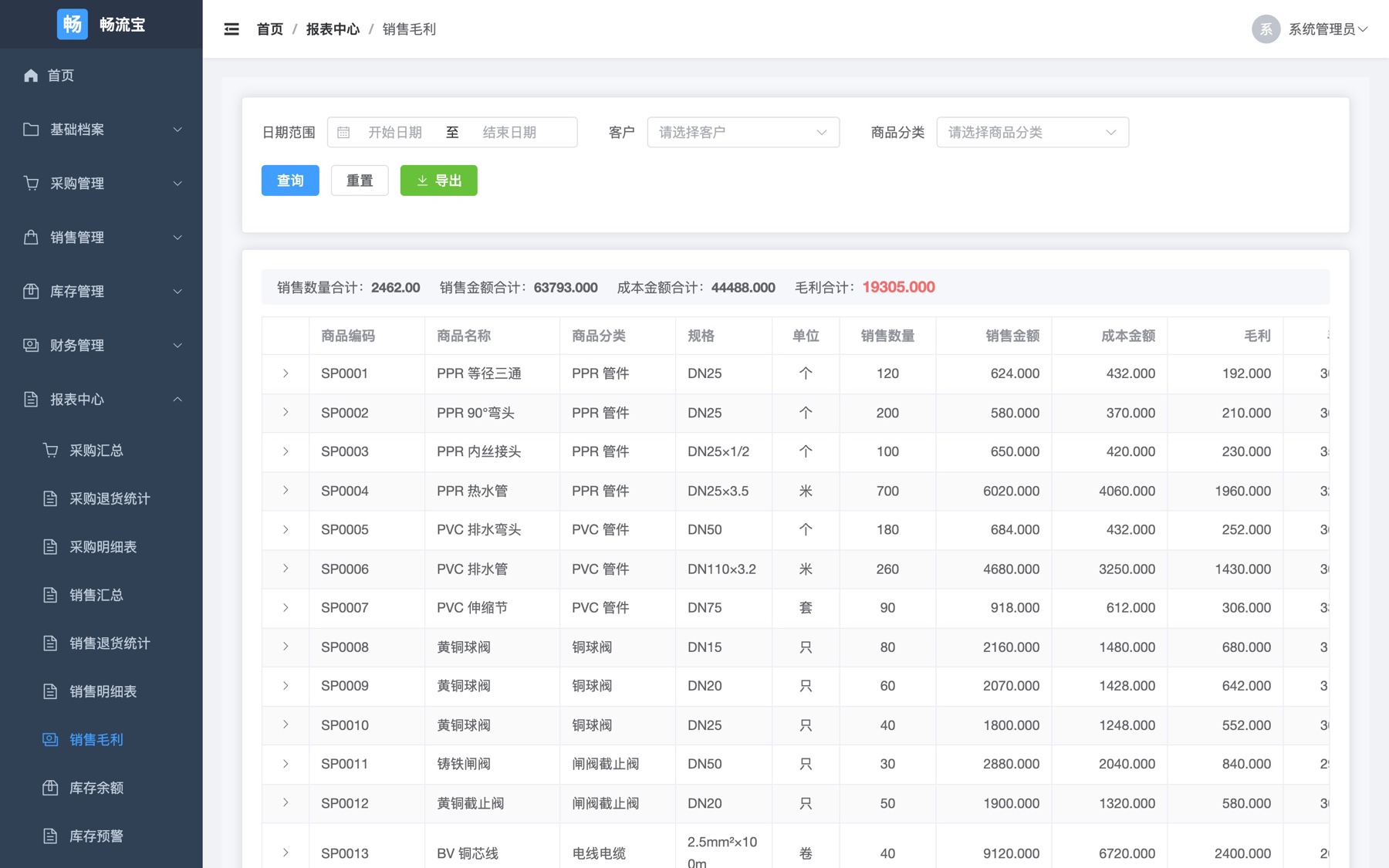The width and height of the screenshot is (1389, 868).
Task: Click the folder icon of 基础档案
Action: click(31, 129)
